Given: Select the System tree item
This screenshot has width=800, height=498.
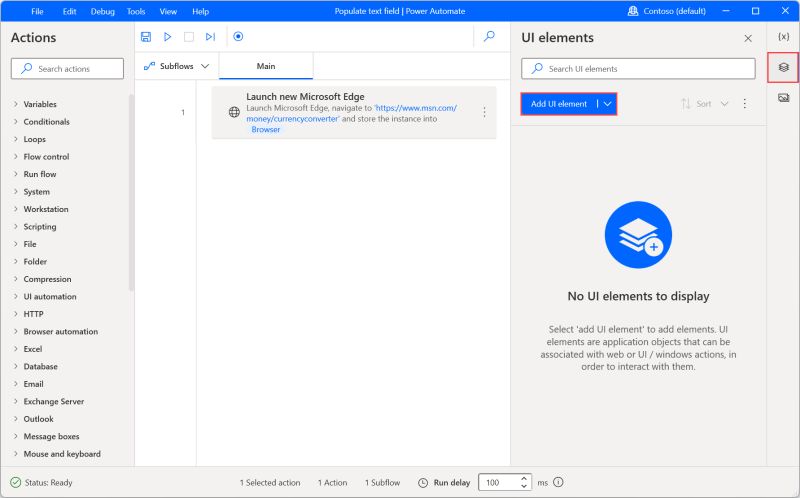Looking at the screenshot, I should pyautogui.click(x=37, y=191).
